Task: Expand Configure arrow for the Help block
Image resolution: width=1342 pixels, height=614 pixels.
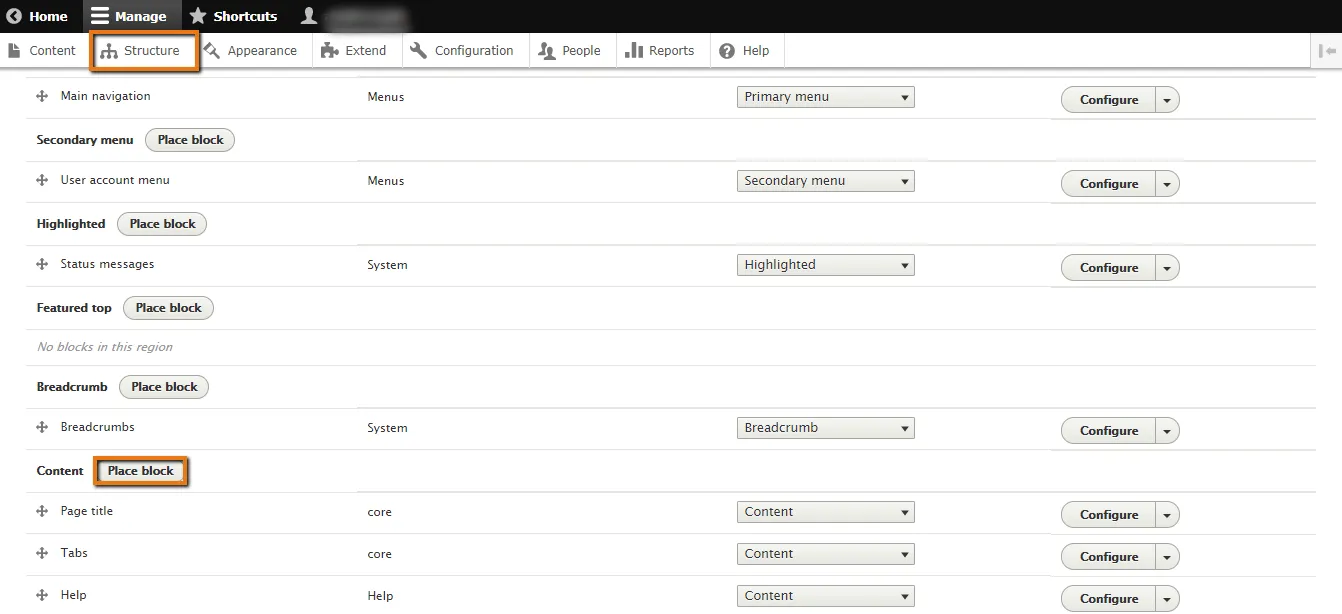Action: click(1167, 599)
